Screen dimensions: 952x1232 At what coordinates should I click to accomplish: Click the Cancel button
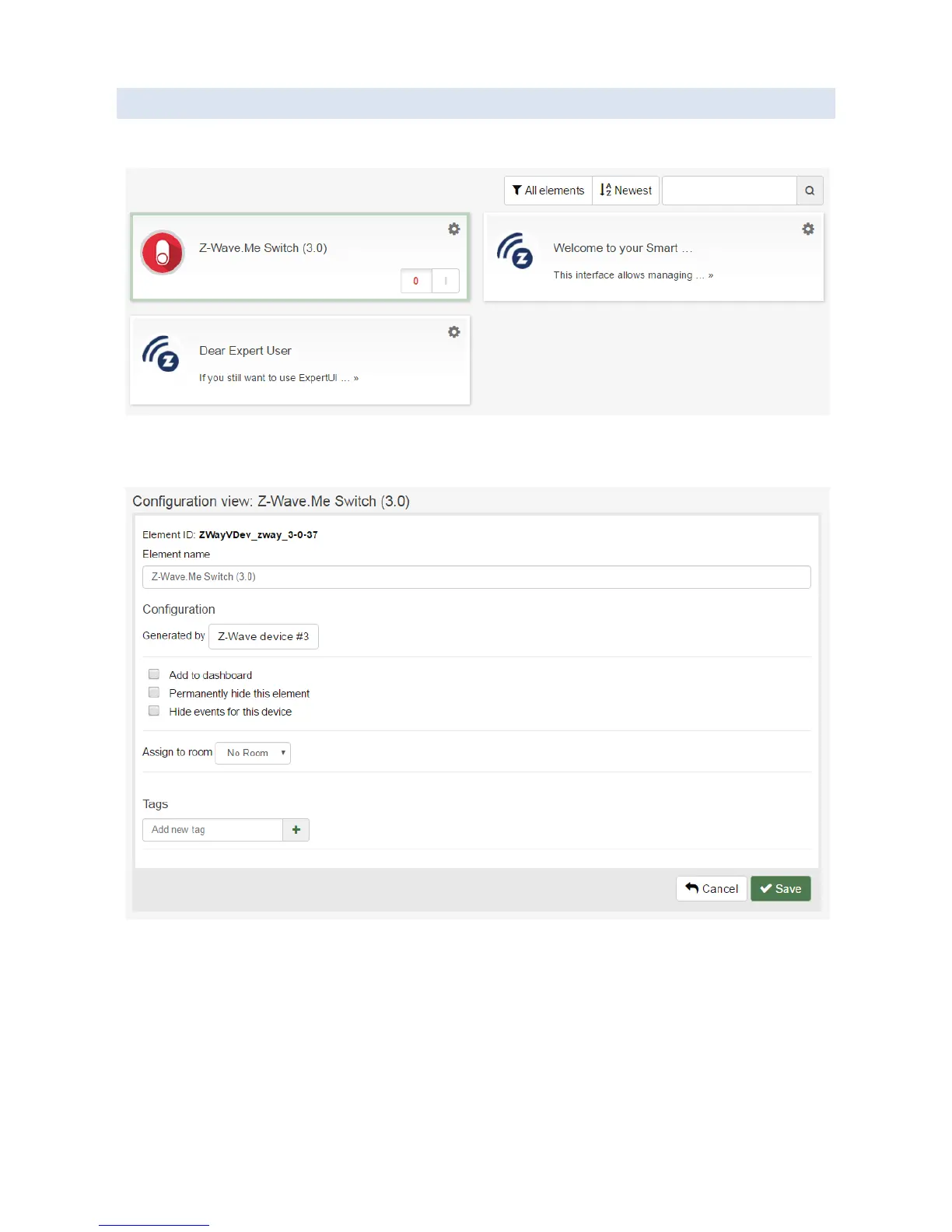[712, 889]
